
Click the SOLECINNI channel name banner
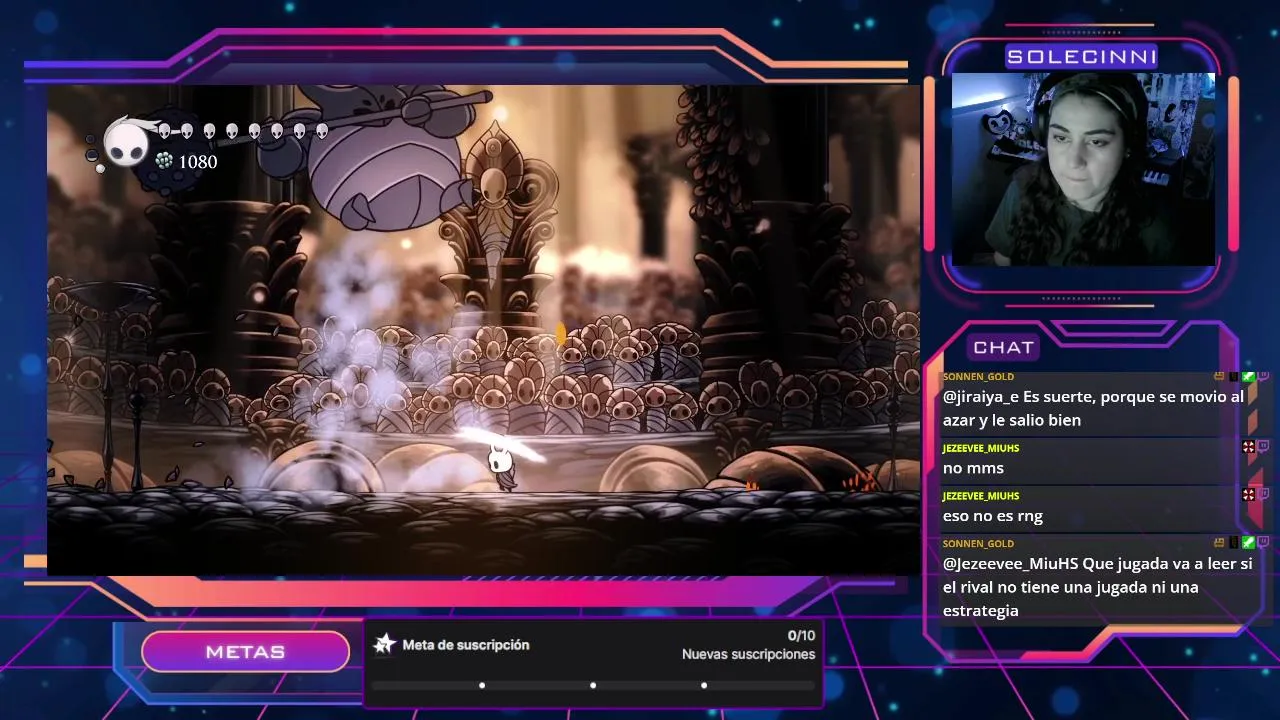[1082, 57]
